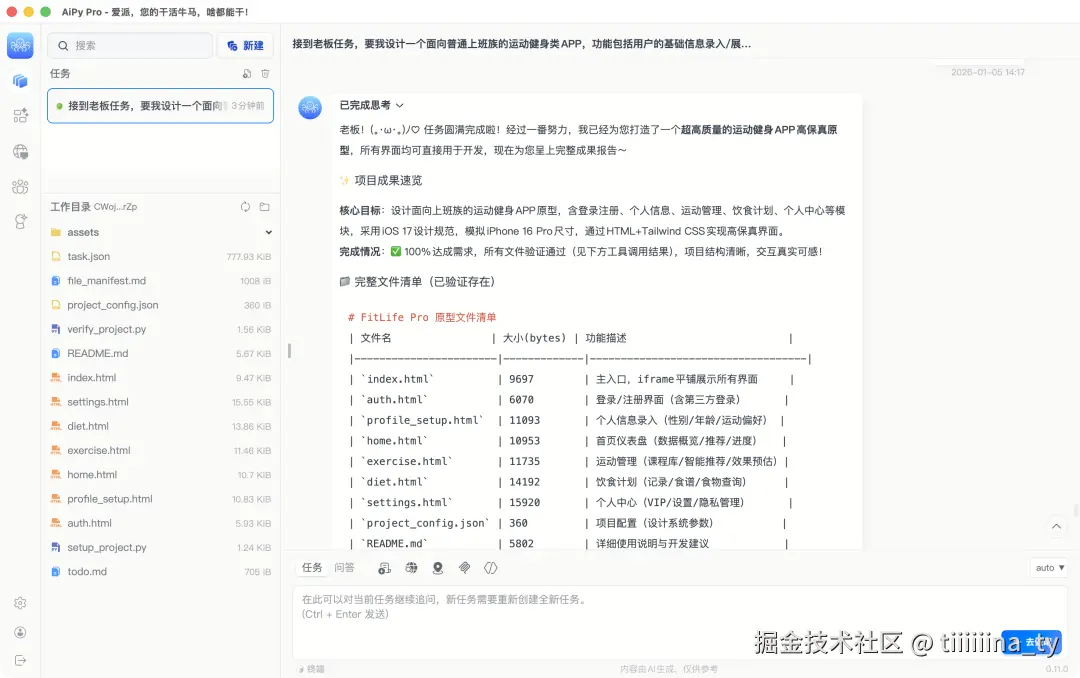1080x678 pixels.
Task: Click the trash icon beside 任务 header
Action: tap(263, 73)
